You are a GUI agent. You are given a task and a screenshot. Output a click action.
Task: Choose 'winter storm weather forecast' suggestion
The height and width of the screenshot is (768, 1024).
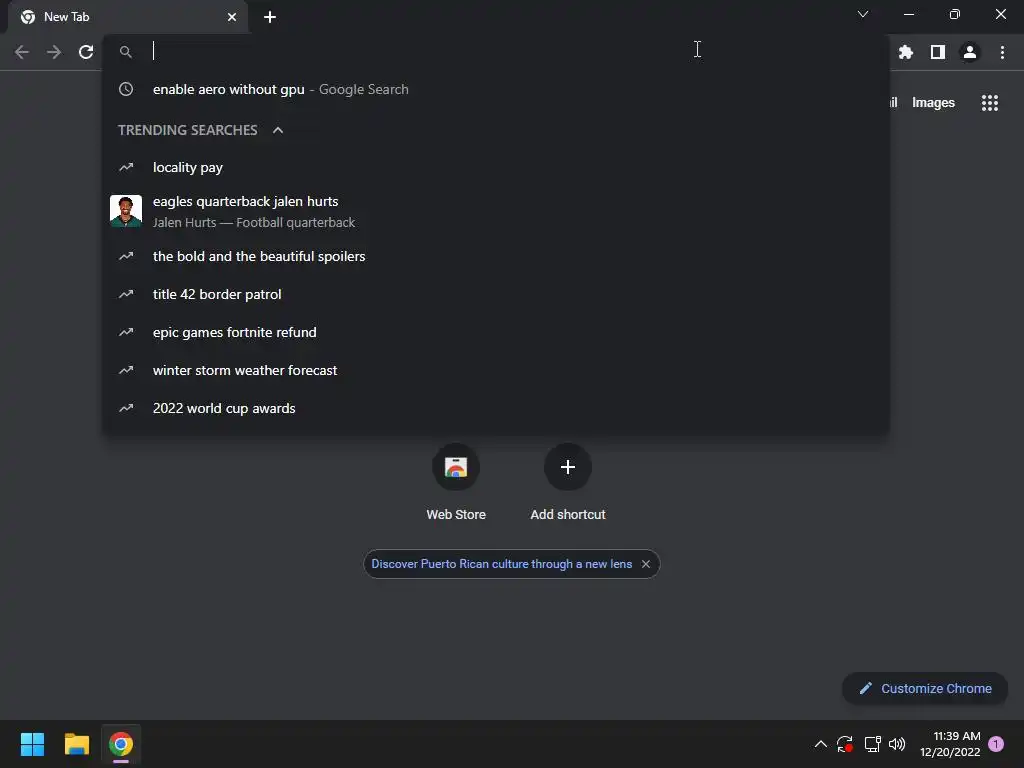pyautogui.click(x=496, y=370)
